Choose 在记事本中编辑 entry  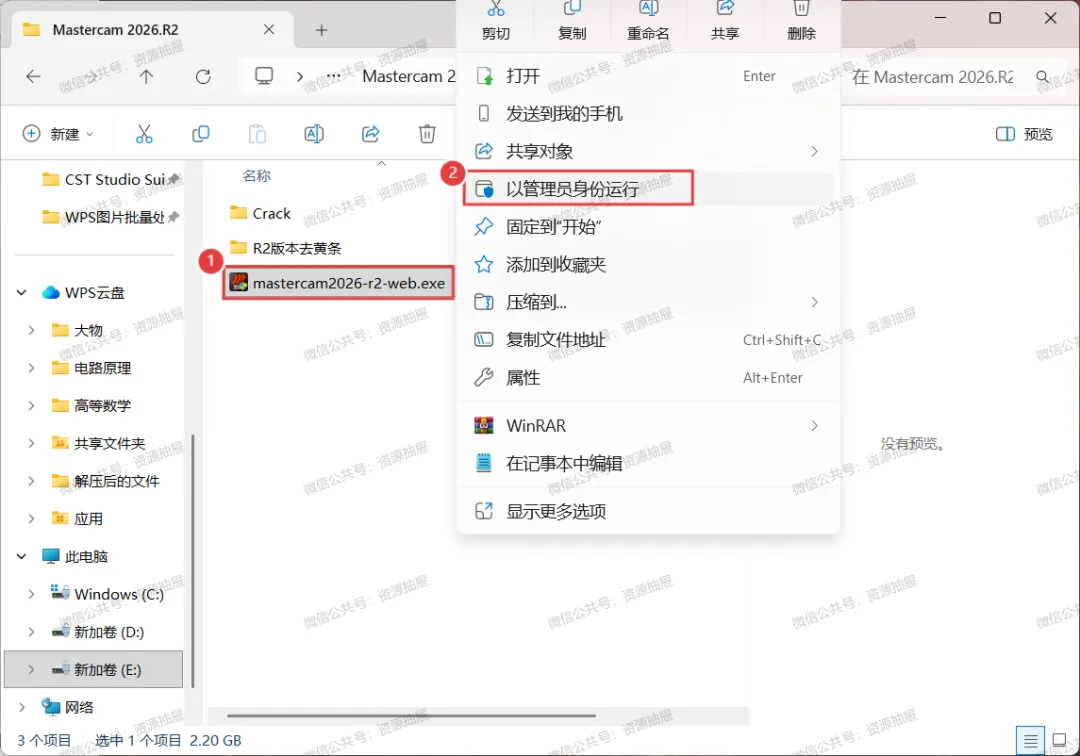(x=648, y=463)
